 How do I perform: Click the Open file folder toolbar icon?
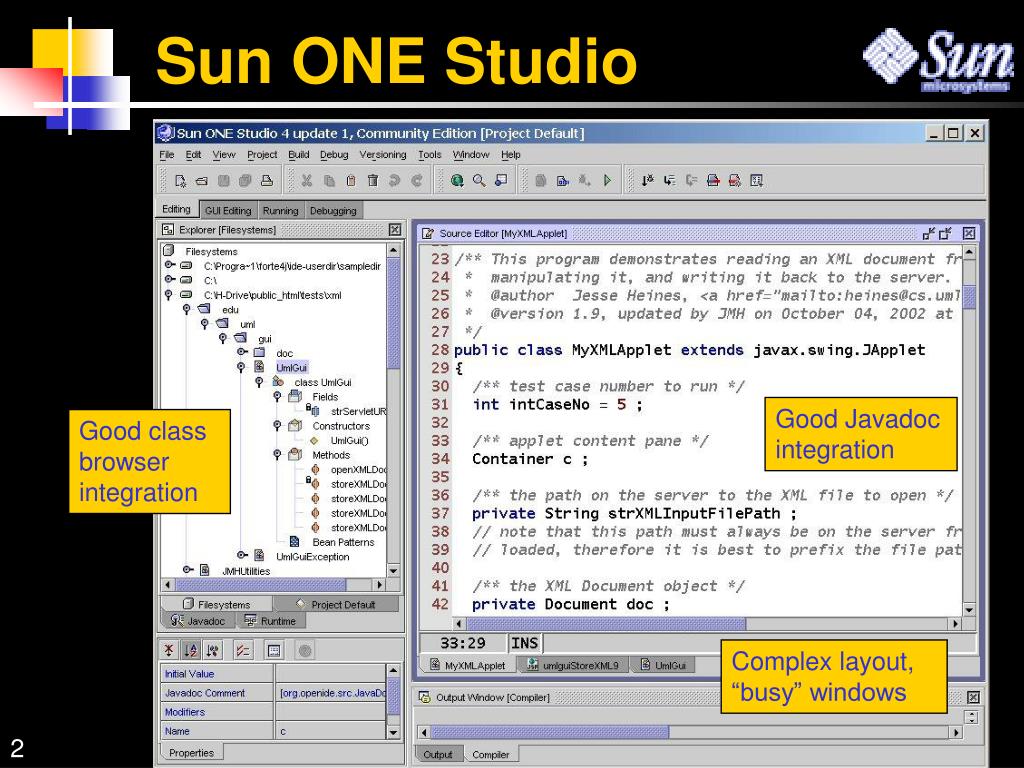[x=202, y=181]
